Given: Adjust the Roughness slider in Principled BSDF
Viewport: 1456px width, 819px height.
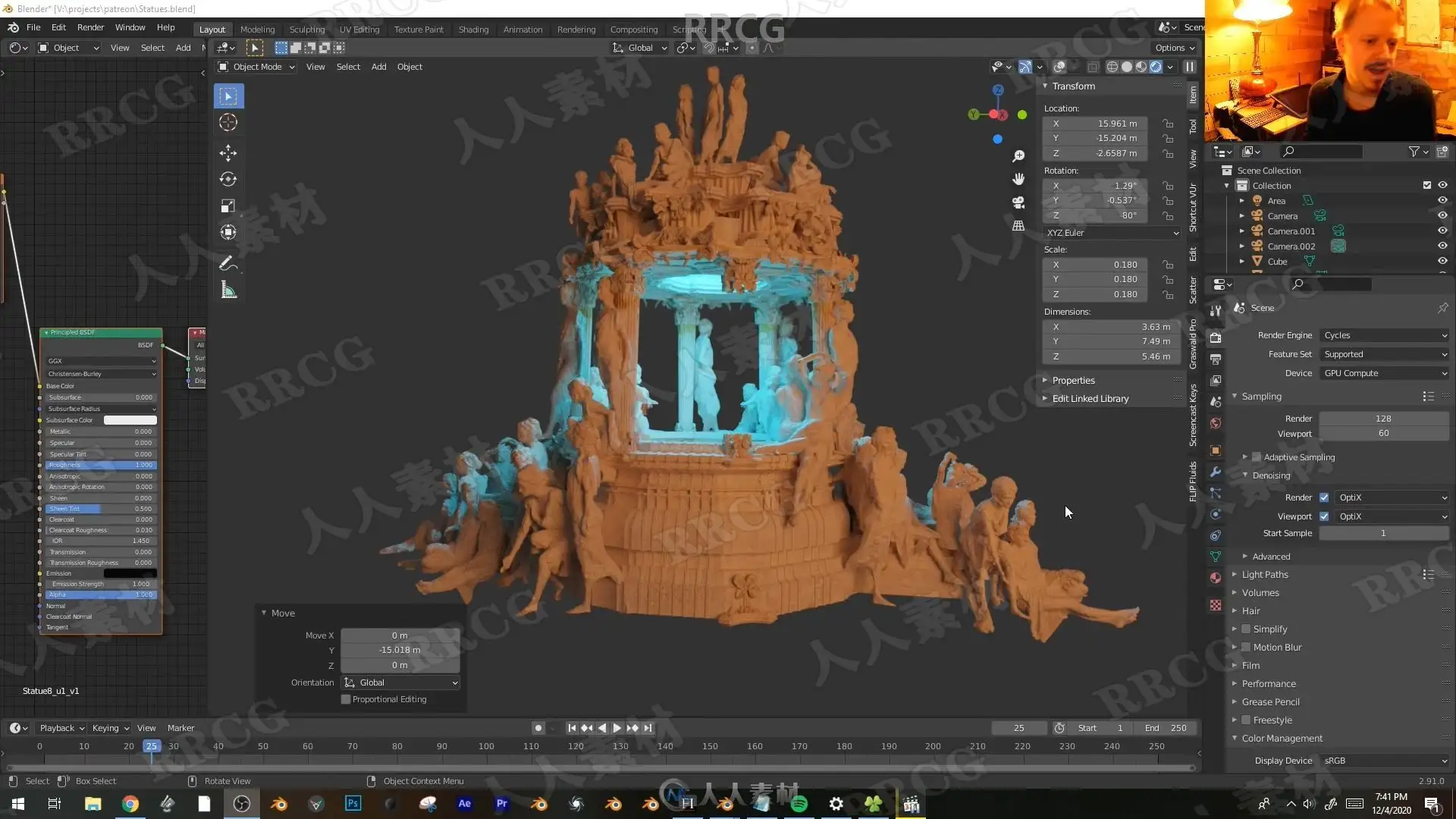Looking at the screenshot, I should pyautogui.click(x=101, y=465).
